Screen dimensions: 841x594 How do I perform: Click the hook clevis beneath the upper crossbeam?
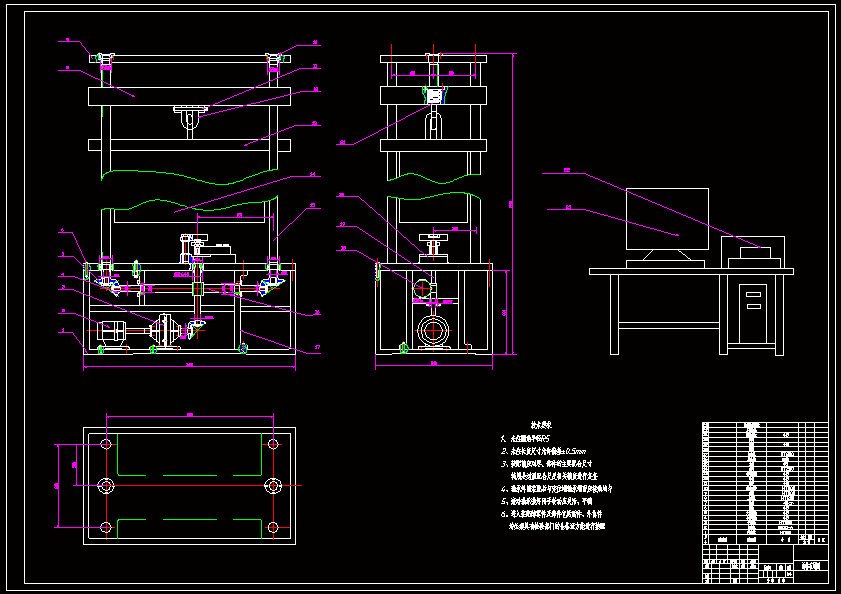(189, 120)
